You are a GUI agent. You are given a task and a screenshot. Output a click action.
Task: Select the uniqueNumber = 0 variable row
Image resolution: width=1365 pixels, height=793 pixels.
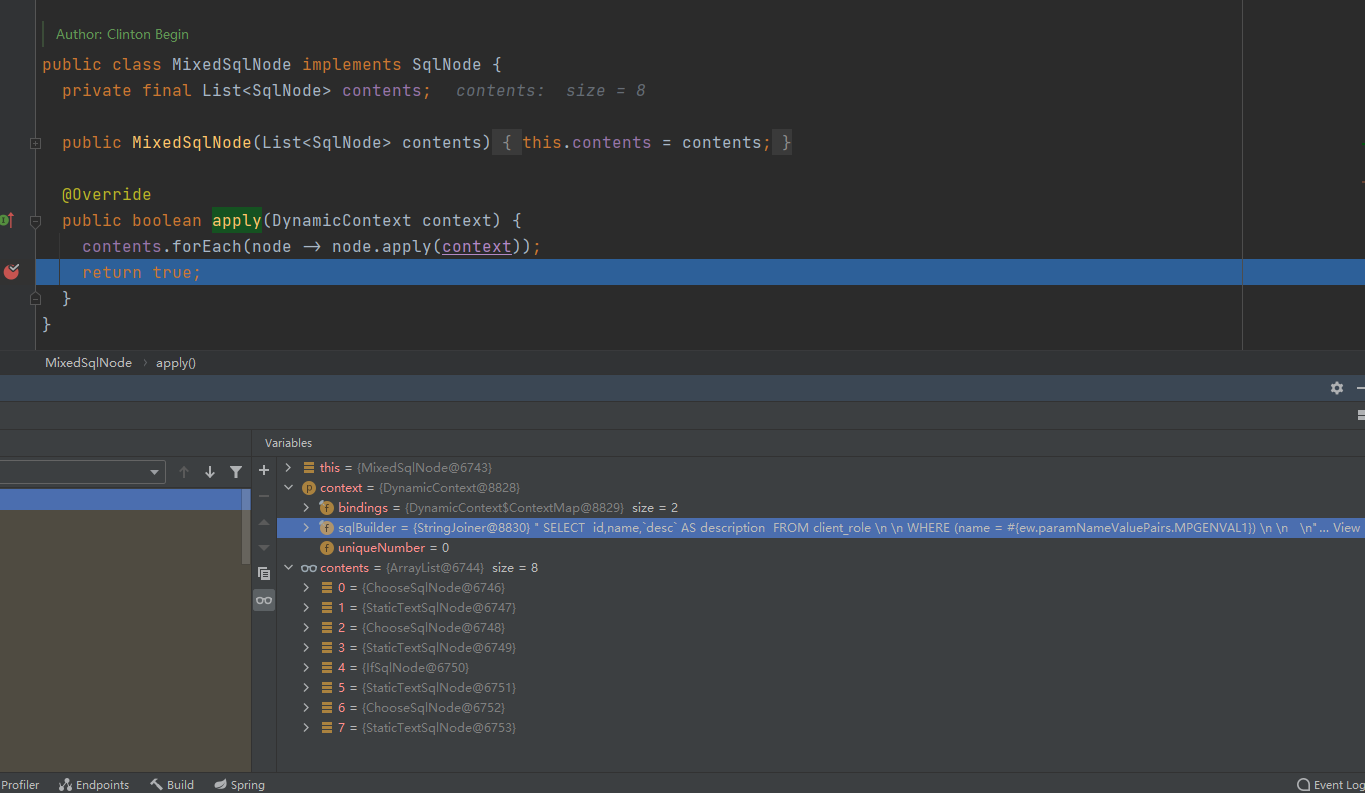820,548
